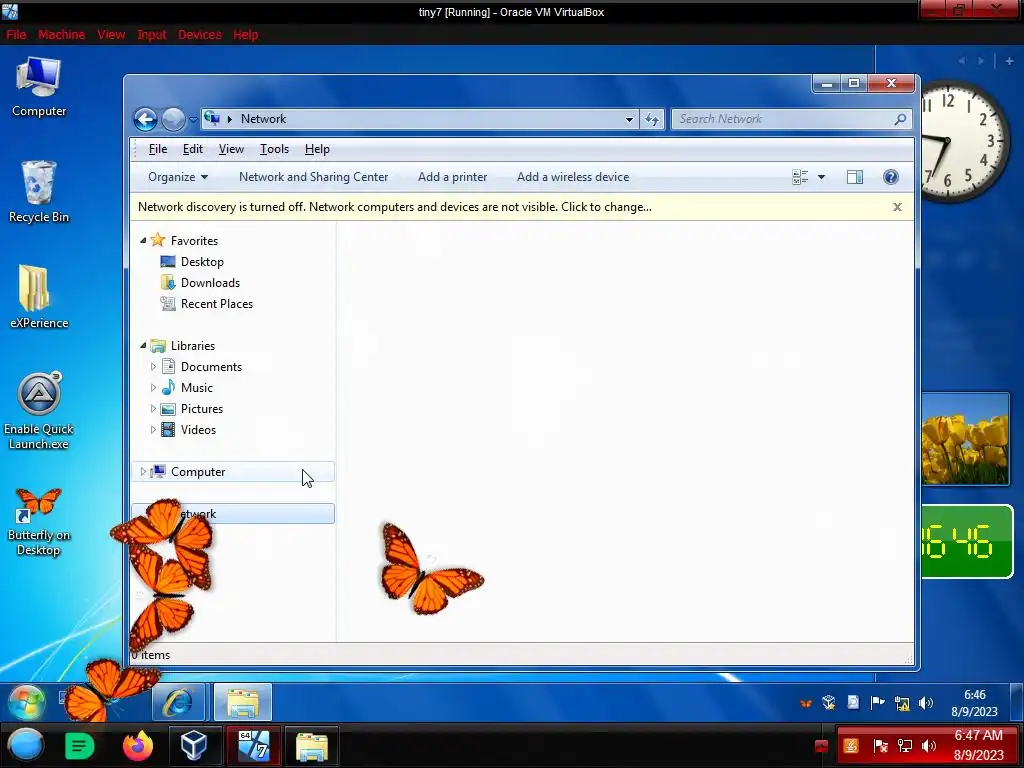Collapse the Libraries tree group
Viewport: 1024px width, 768px height.
pyautogui.click(x=143, y=345)
